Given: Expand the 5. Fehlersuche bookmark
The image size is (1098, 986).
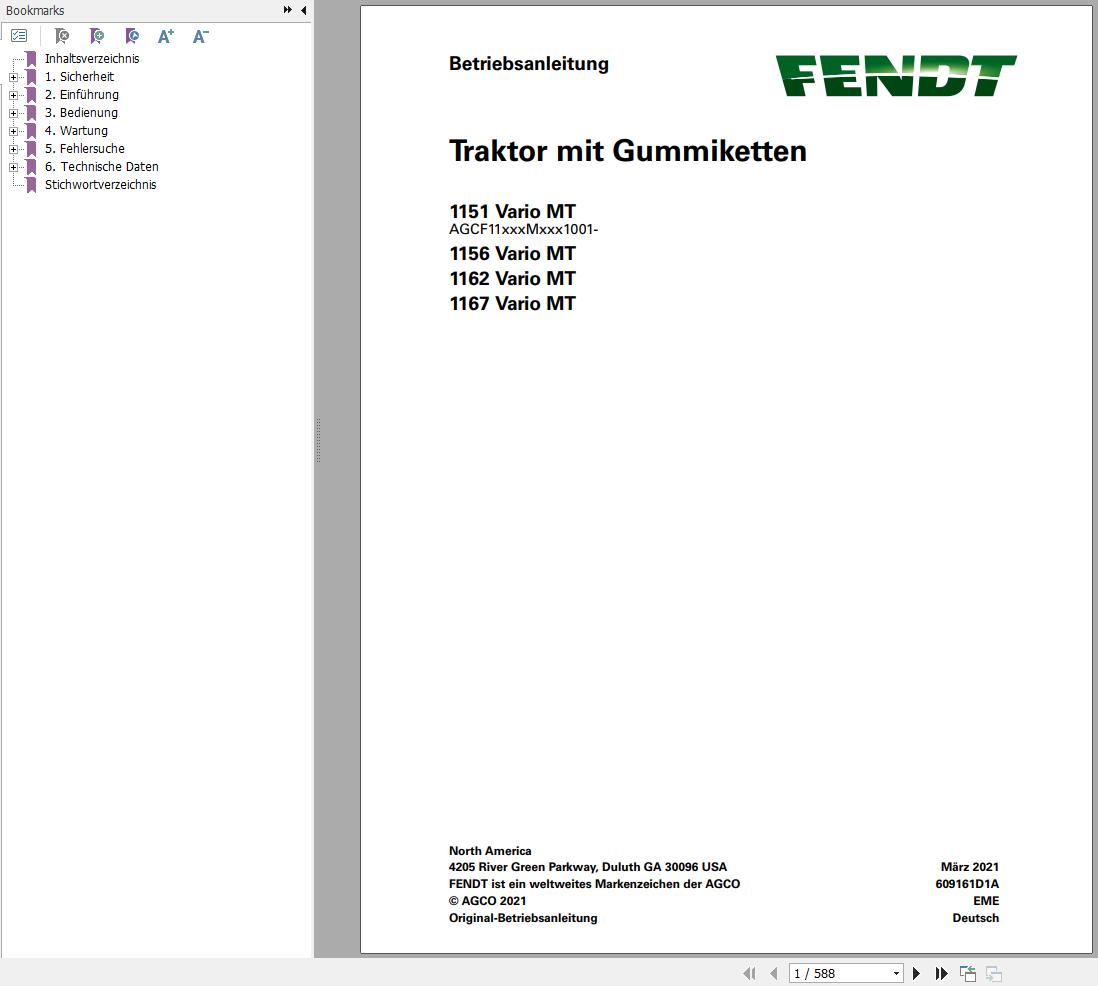Looking at the screenshot, I should click(13, 149).
